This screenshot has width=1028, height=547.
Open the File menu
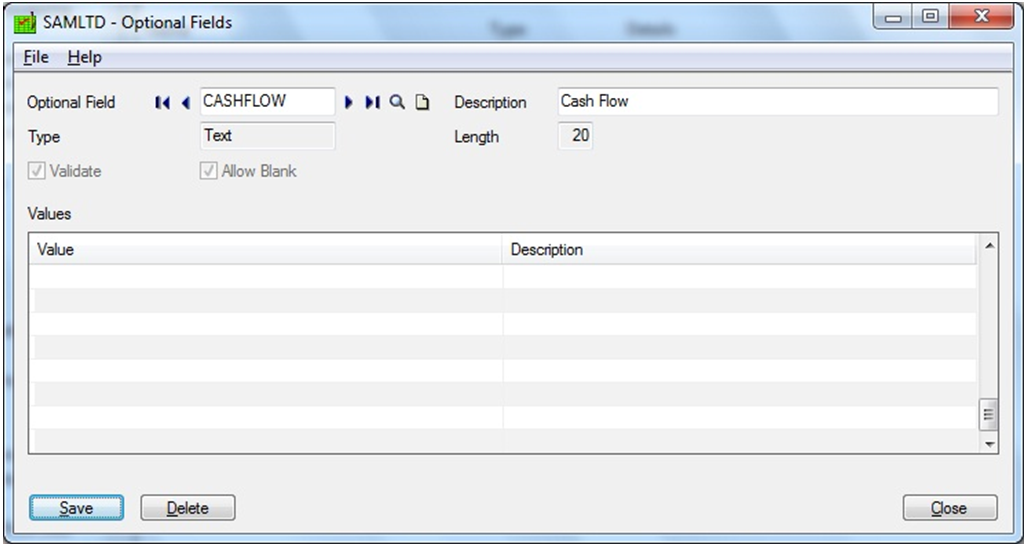[x=36, y=57]
